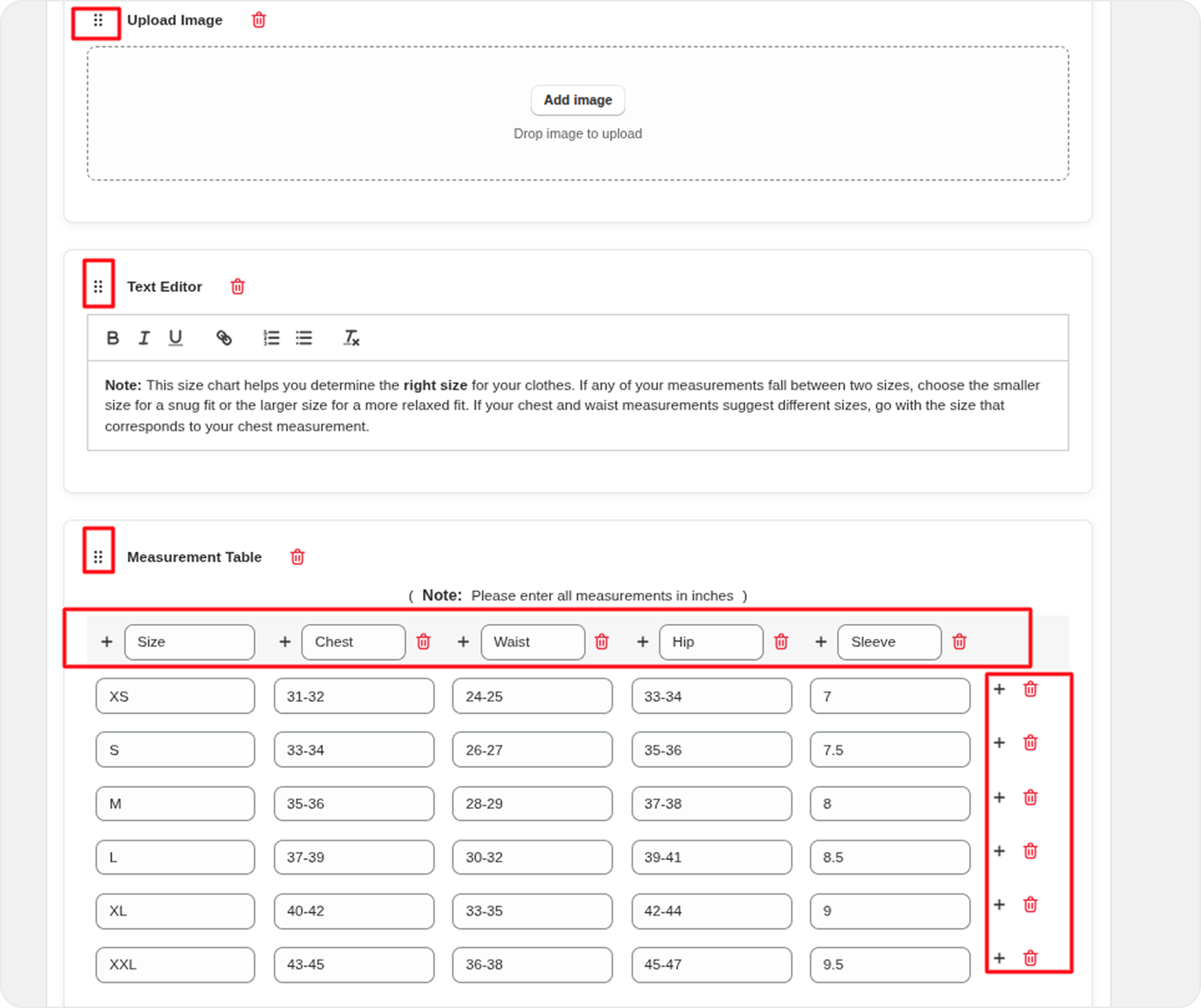1201x1008 pixels.
Task: Click the Add image button
Action: coord(578,100)
